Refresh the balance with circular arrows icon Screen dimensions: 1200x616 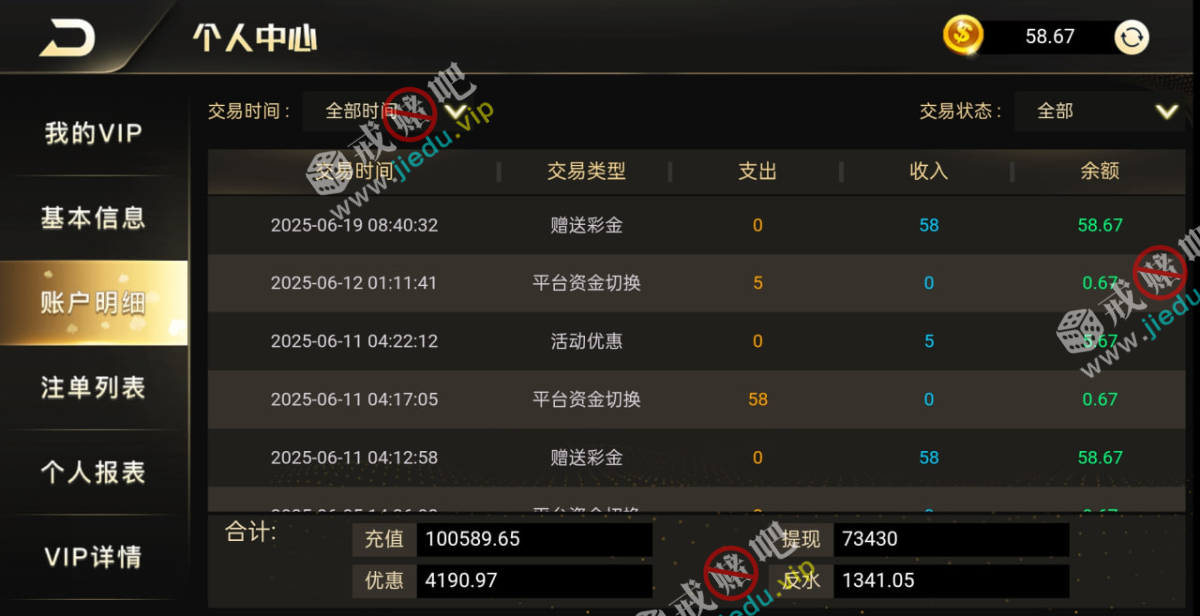1132,38
